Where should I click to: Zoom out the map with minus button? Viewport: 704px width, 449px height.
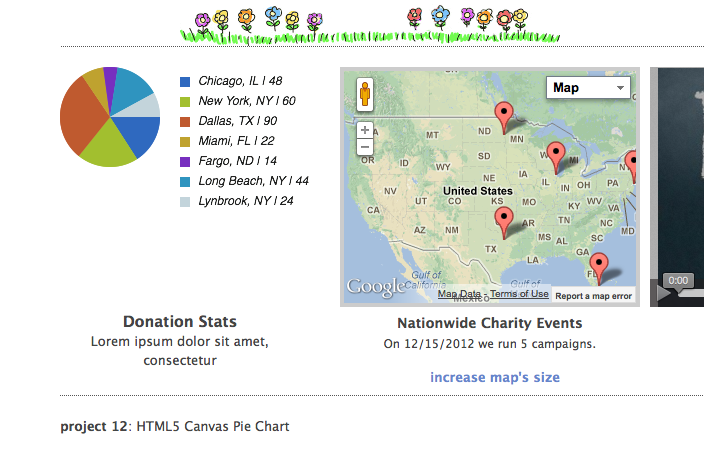coord(365,147)
